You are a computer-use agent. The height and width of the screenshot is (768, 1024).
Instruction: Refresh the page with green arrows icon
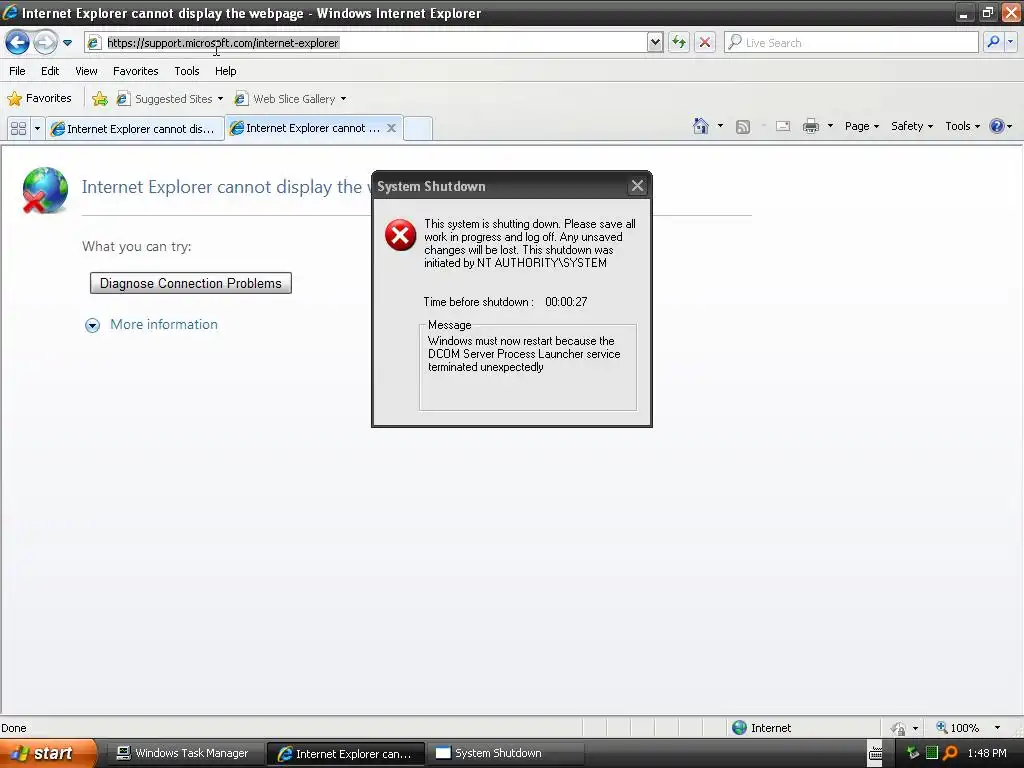point(679,42)
